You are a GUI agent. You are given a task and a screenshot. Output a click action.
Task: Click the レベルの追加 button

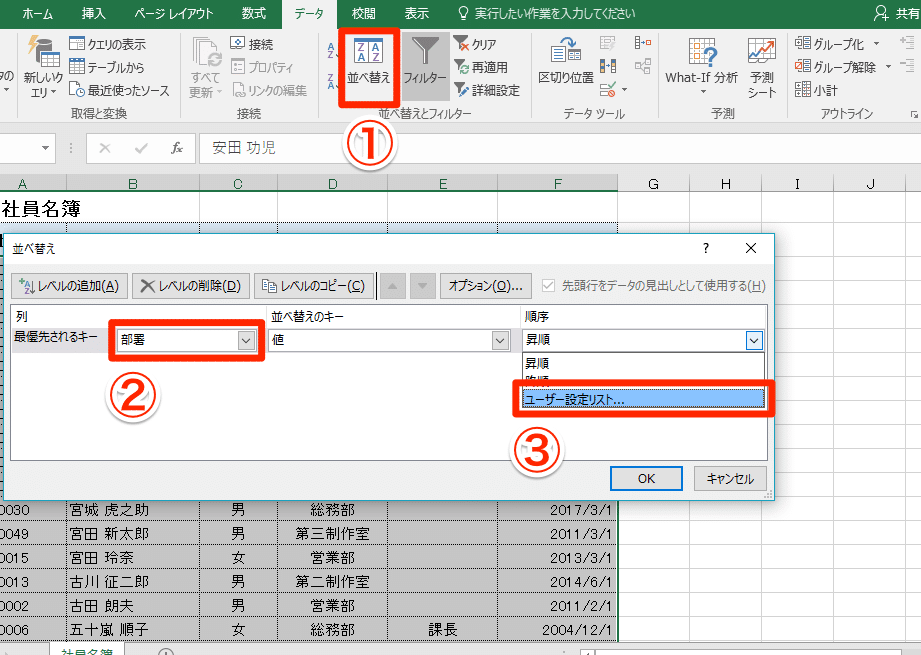(70, 286)
